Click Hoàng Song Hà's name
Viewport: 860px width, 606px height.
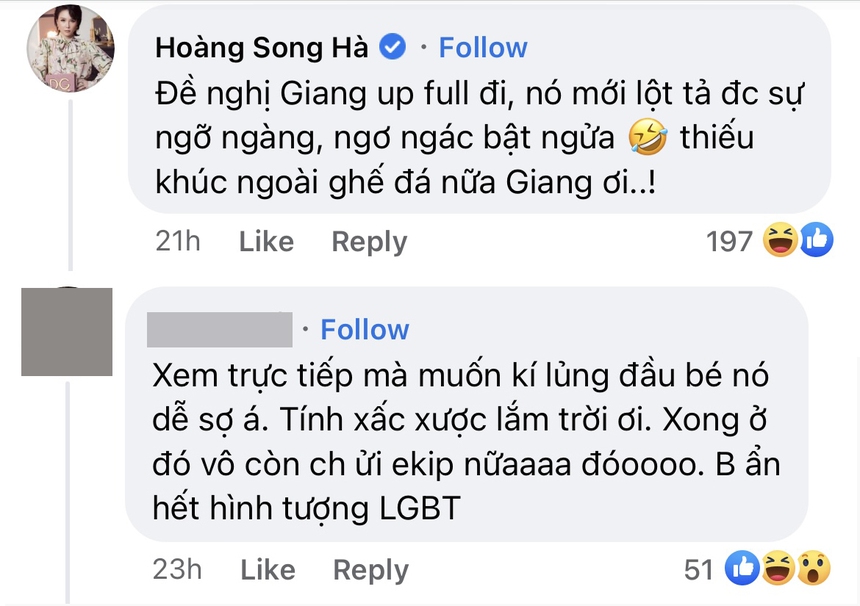(262, 46)
